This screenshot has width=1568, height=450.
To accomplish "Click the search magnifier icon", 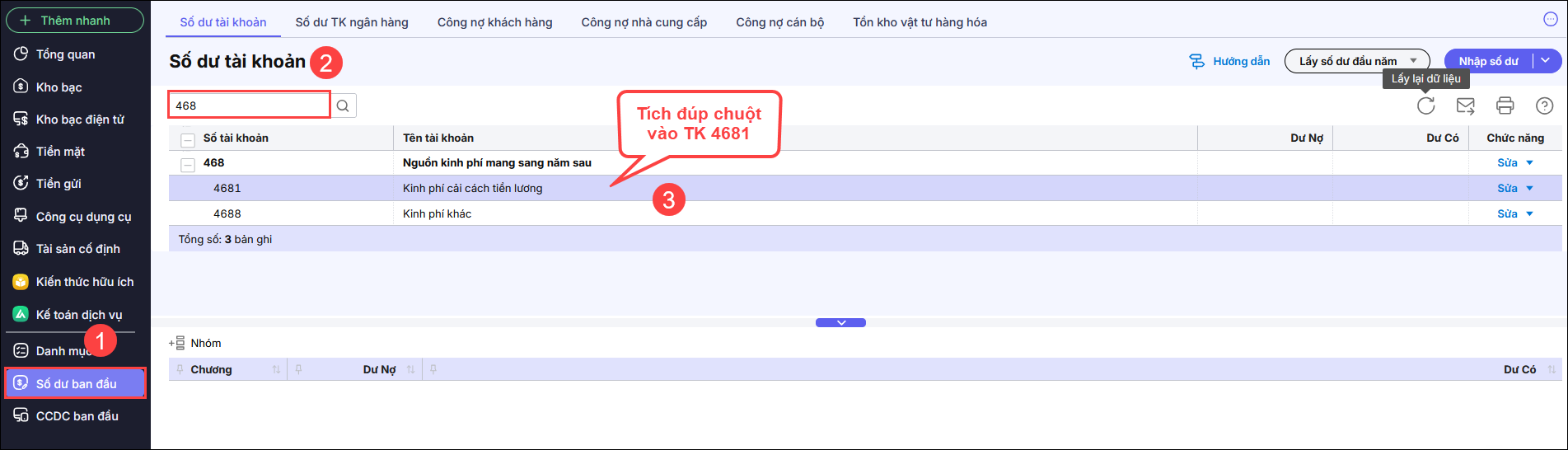I will coord(344,105).
